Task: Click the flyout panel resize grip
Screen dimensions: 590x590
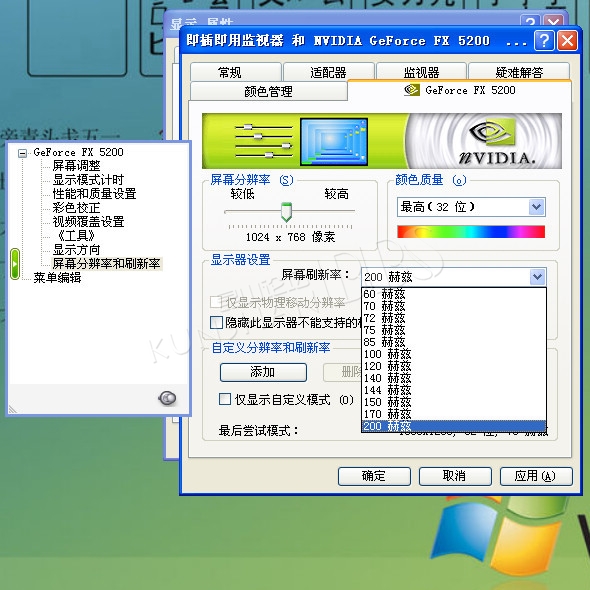Action: [13, 409]
